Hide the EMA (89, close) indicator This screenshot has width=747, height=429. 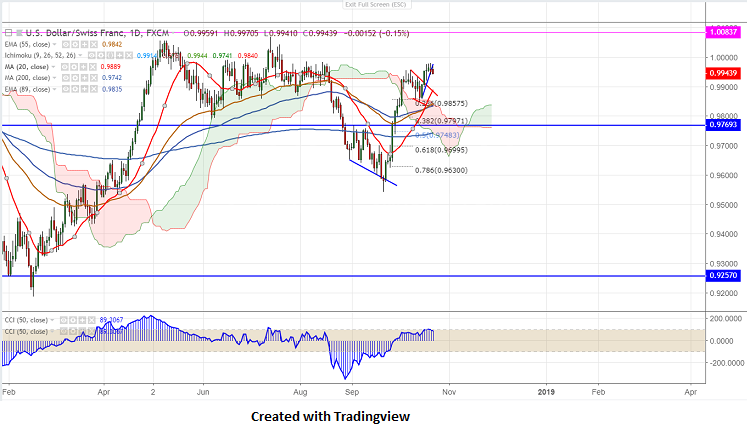coord(66,89)
